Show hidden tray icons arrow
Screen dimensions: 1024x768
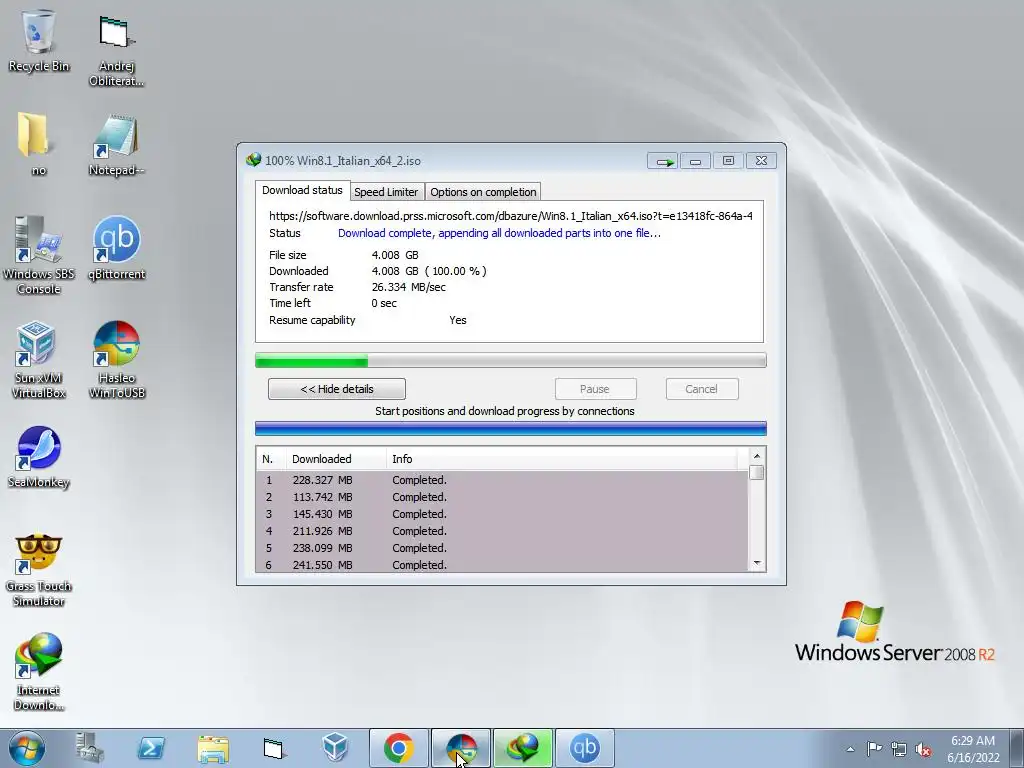click(x=850, y=749)
